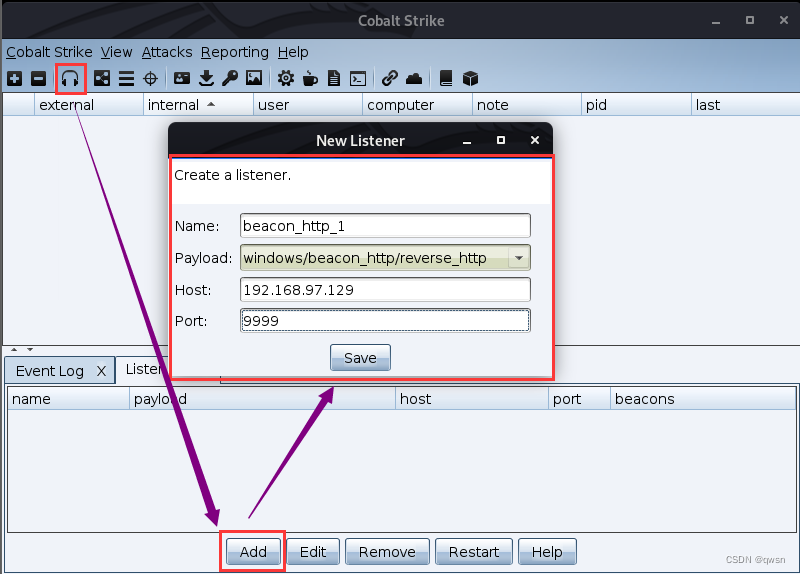The width and height of the screenshot is (800, 574).
Task: Click Host a File link icon
Action: click(x=390, y=78)
